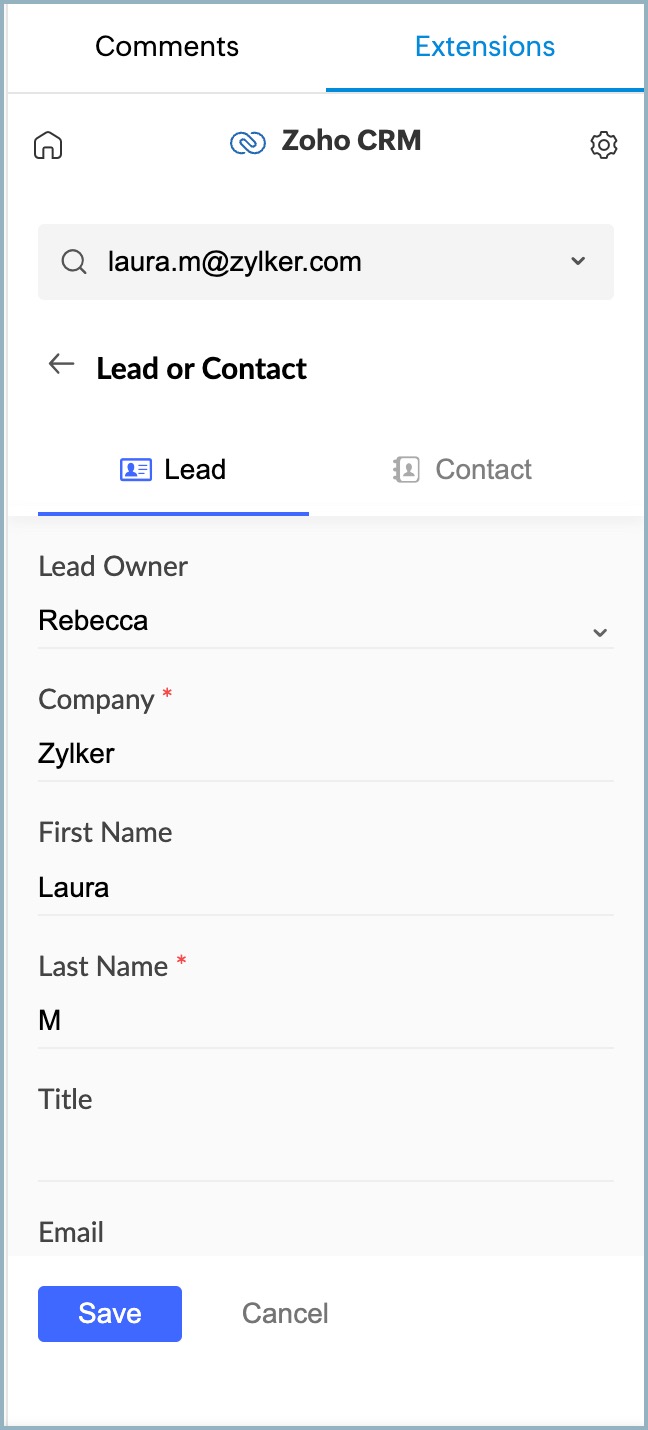Image resolution: width=648 pixels, height=1430 pixels.
Task: Click the Last Name input field
Action: (x=325, y=1021)
